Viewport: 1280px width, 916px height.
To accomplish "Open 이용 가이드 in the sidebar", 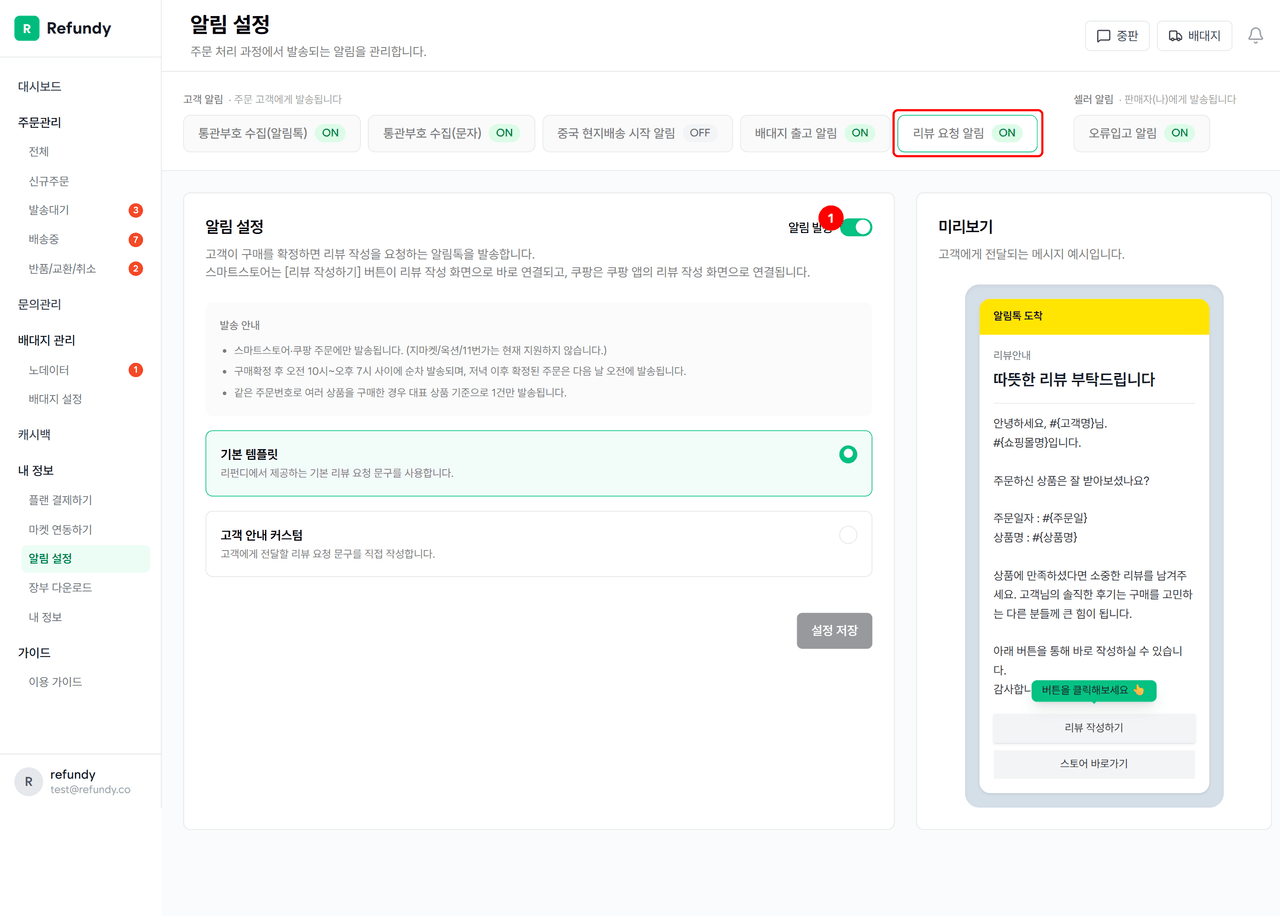I will (x=55, y=682).
